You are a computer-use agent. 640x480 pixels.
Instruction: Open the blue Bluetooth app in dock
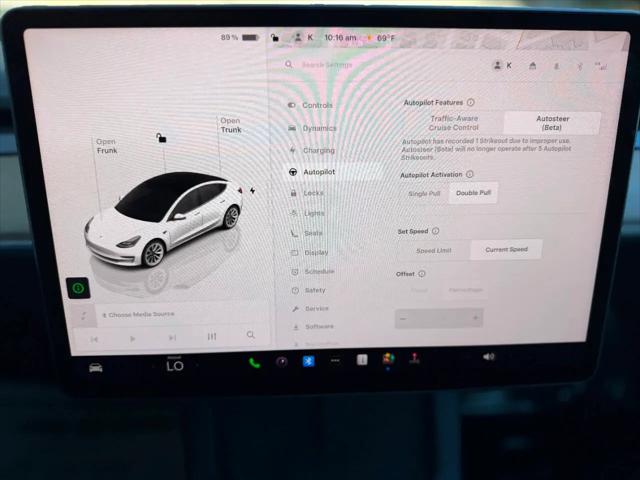tap(308, 361)
